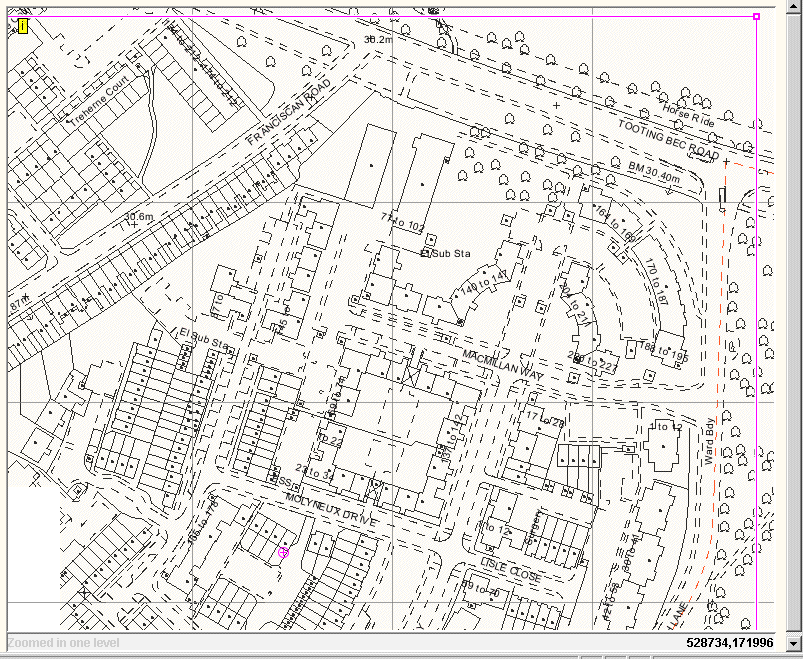
Task: Click the FRANCISCAN ROAD street label
Action: pyautogui.click(x=288, y=112)
